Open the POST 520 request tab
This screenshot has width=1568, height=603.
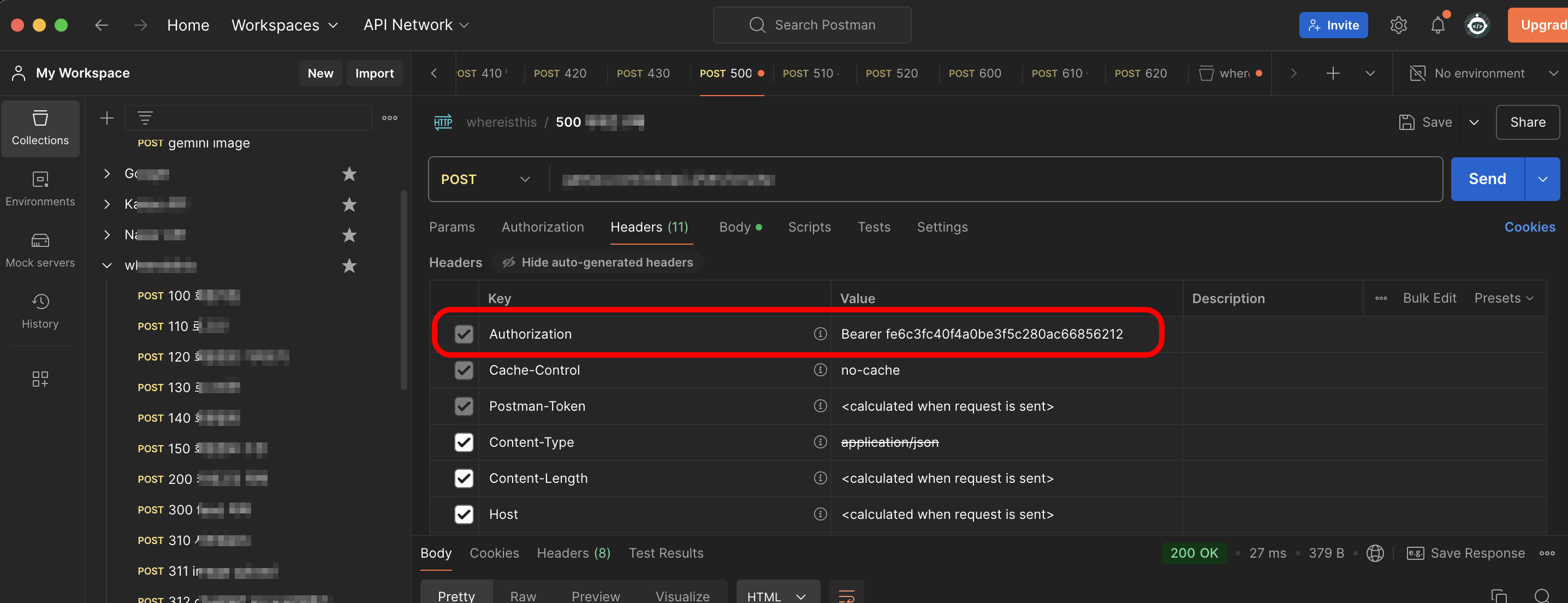pos(891,73)
